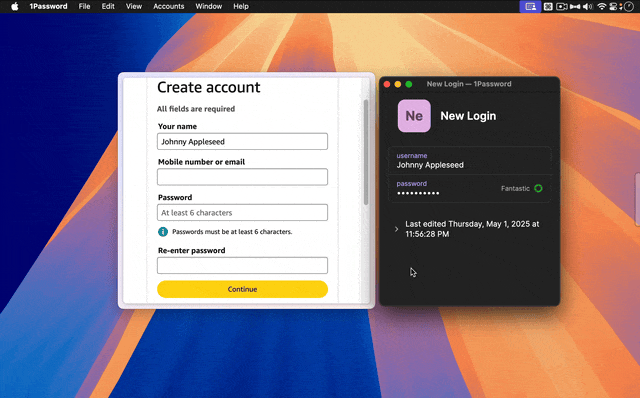Click the green Fantastic password strength ring
This screenshot has width=640, height=398.
pyautogui.click(x=538, y=188)
